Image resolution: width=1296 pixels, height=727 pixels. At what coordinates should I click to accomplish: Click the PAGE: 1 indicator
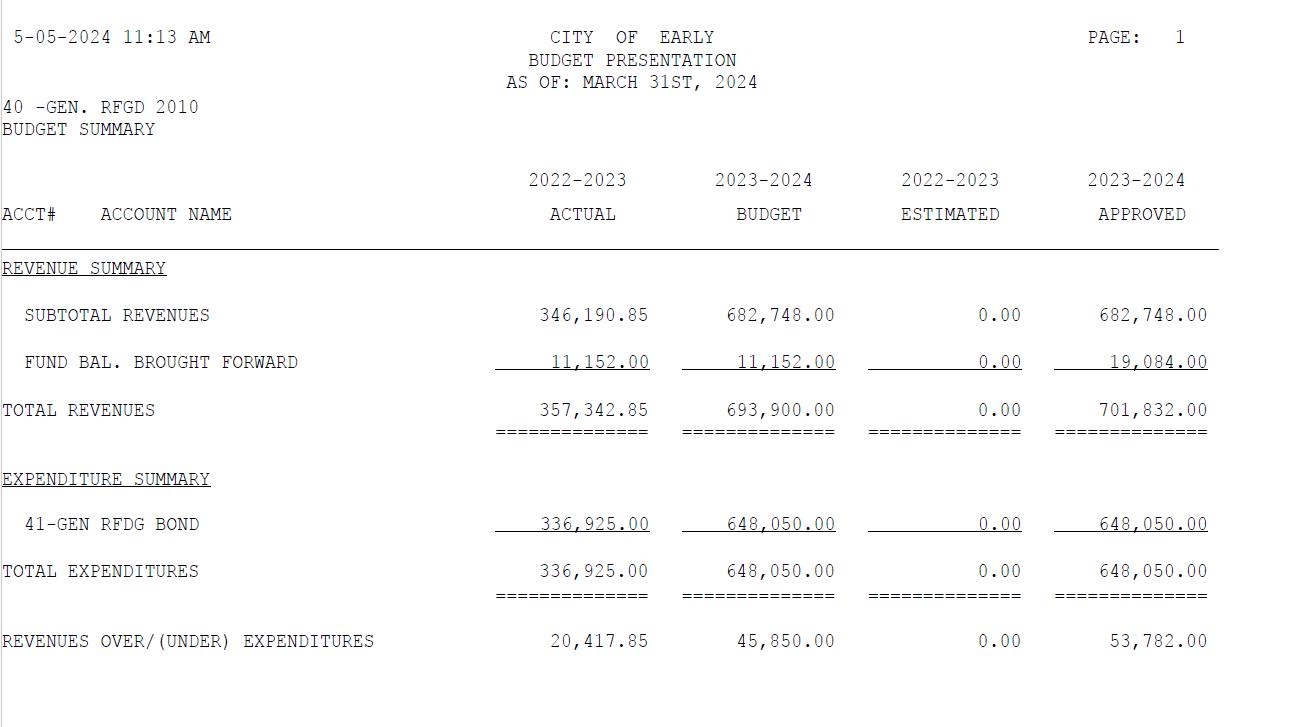coord(1136,37)
